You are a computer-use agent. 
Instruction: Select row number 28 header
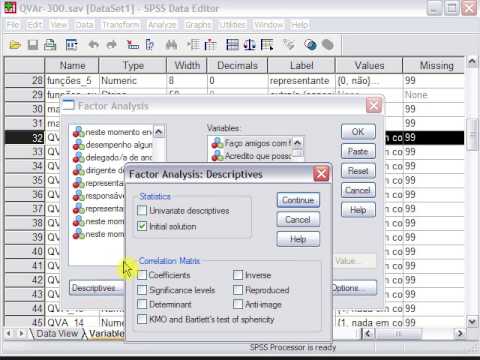pos(24,80)
